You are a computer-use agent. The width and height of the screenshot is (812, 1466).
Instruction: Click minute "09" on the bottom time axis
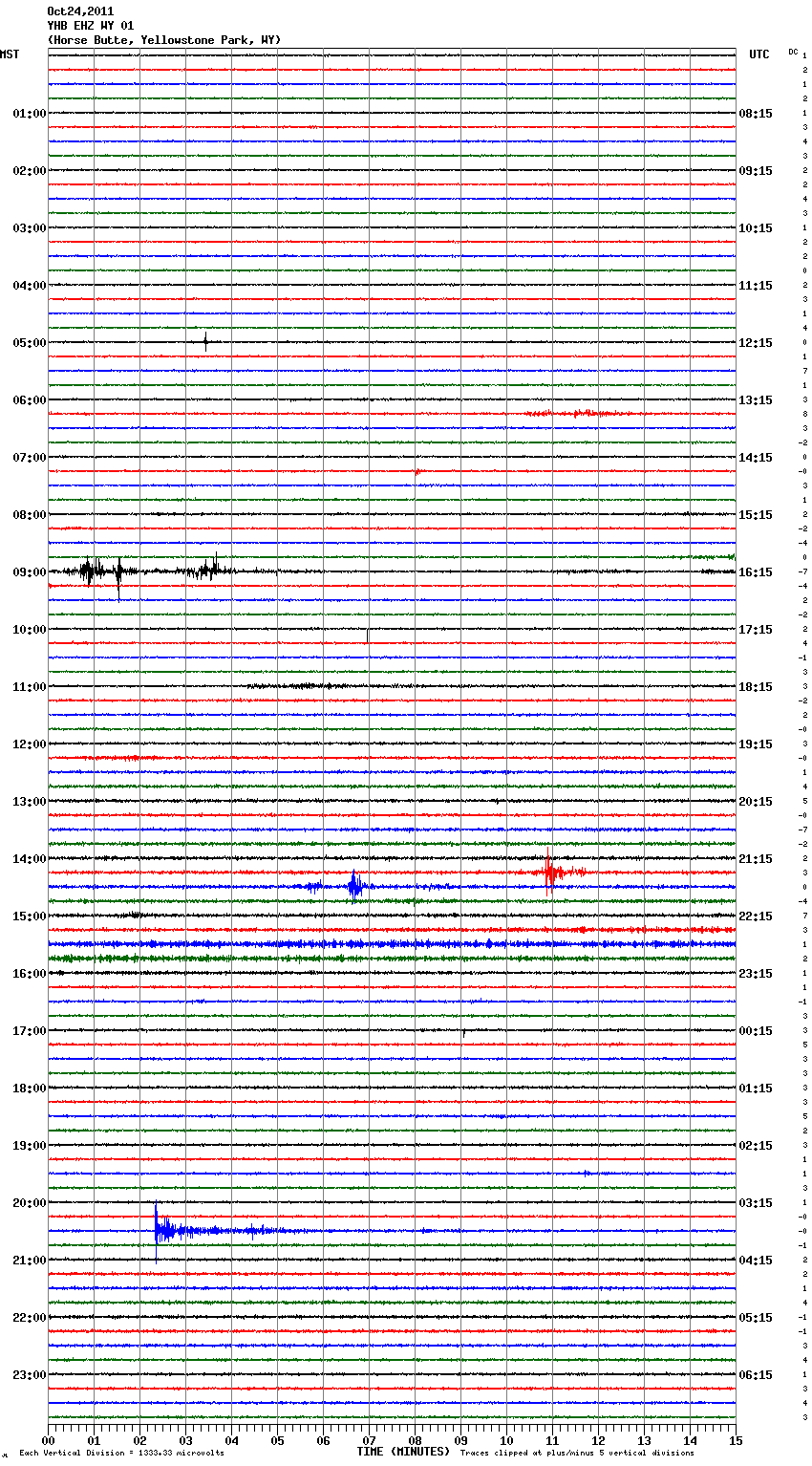pyautogui.click(x=461, y=1440)
